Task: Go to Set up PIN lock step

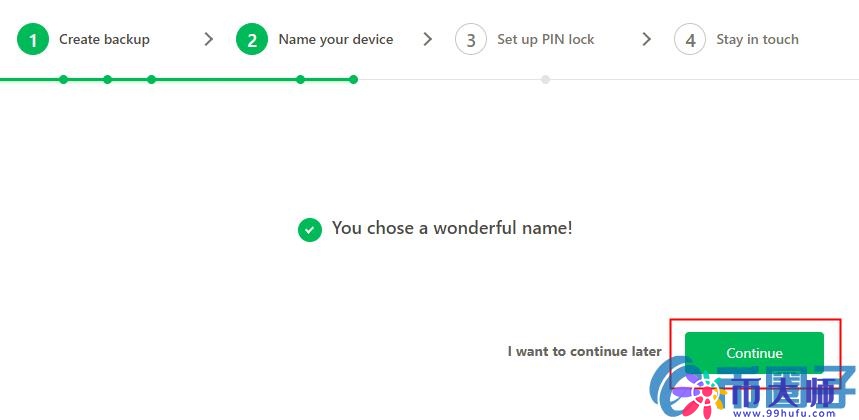Action: click(546, 39)
